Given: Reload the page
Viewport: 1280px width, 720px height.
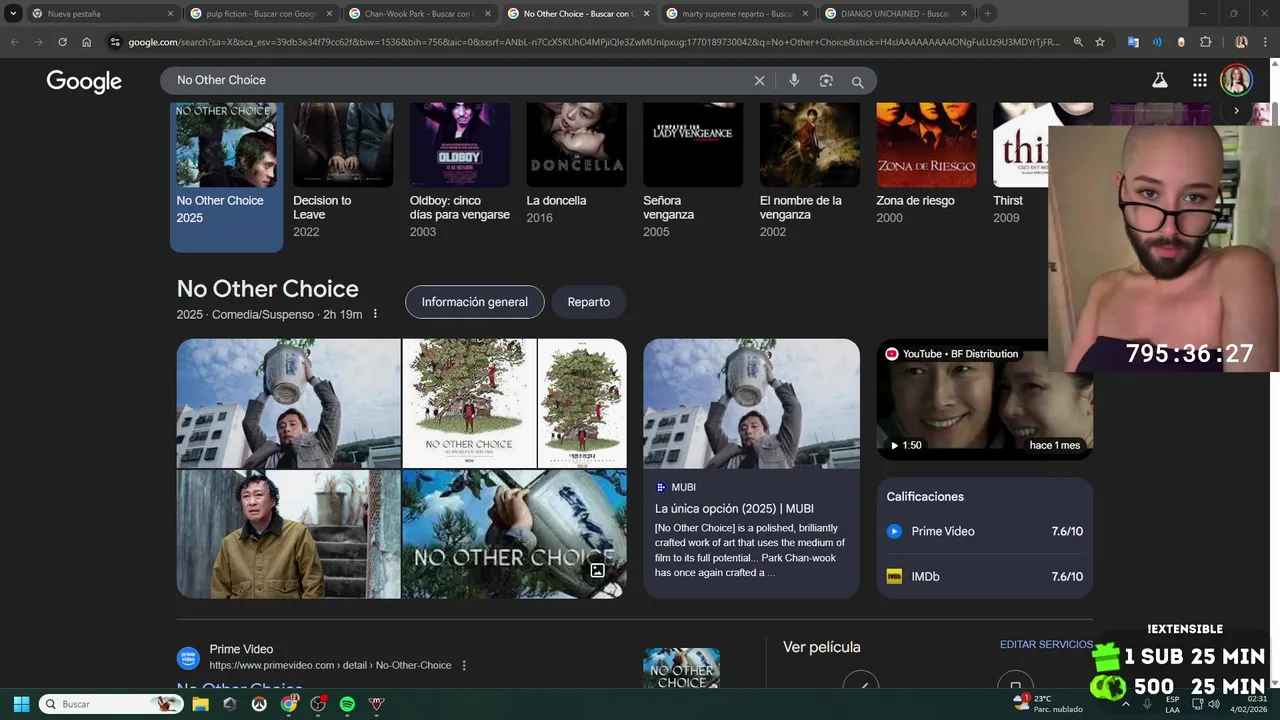Looking at the screenshot, I should click(62, 42).
